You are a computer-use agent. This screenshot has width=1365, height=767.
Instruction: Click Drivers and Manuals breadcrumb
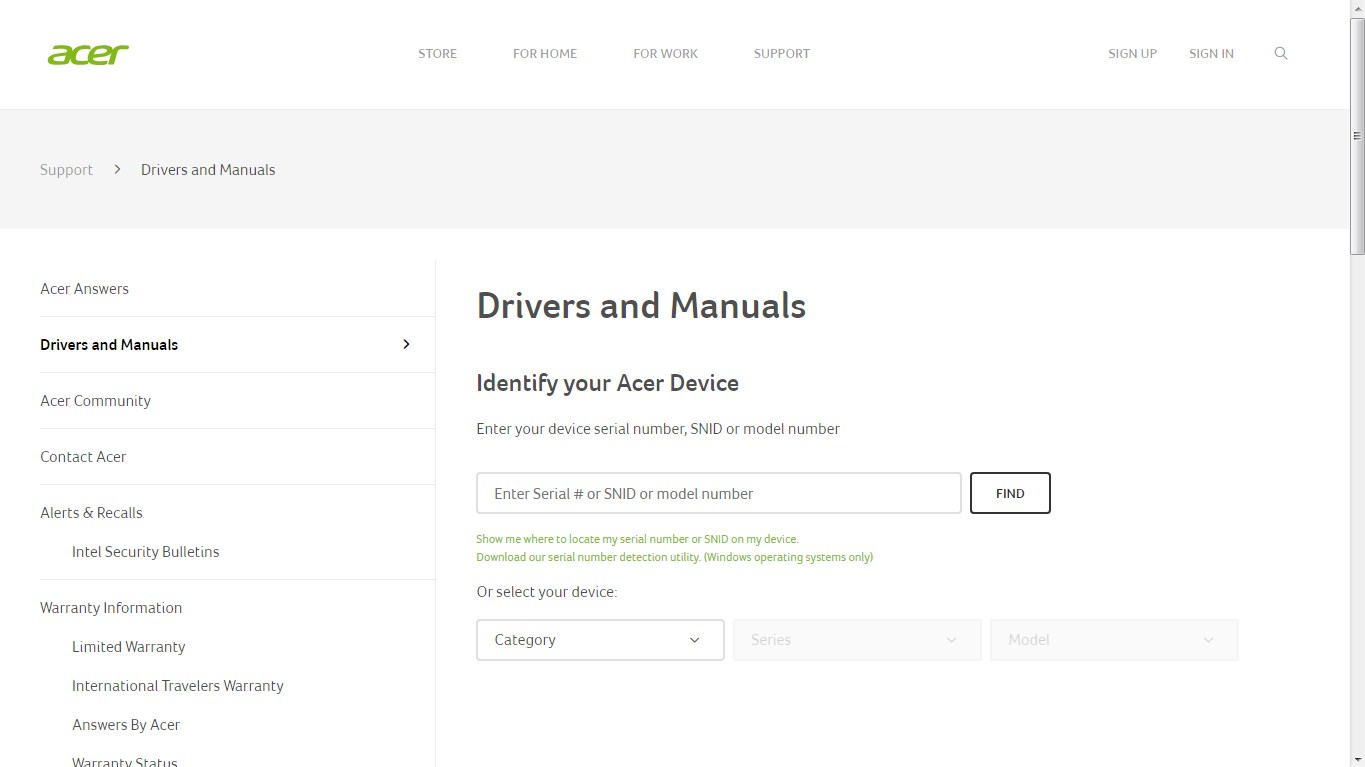point(208,170)
